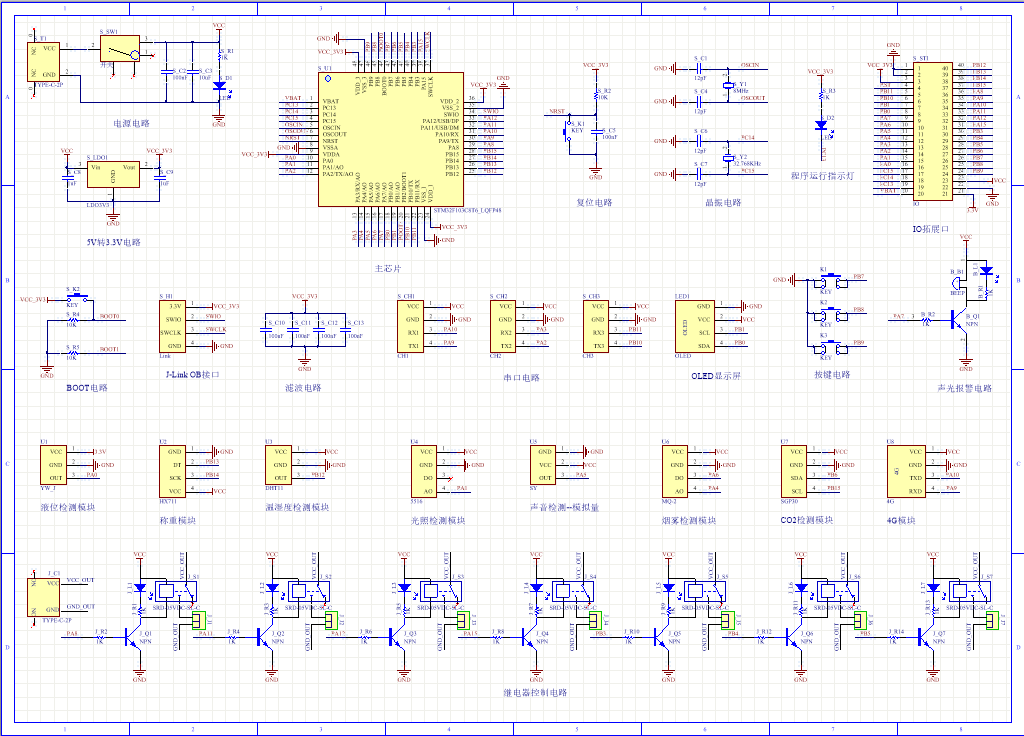Click the 'J-Link OB接口' label
1024x736 pixels.
(x=193, y=375)
